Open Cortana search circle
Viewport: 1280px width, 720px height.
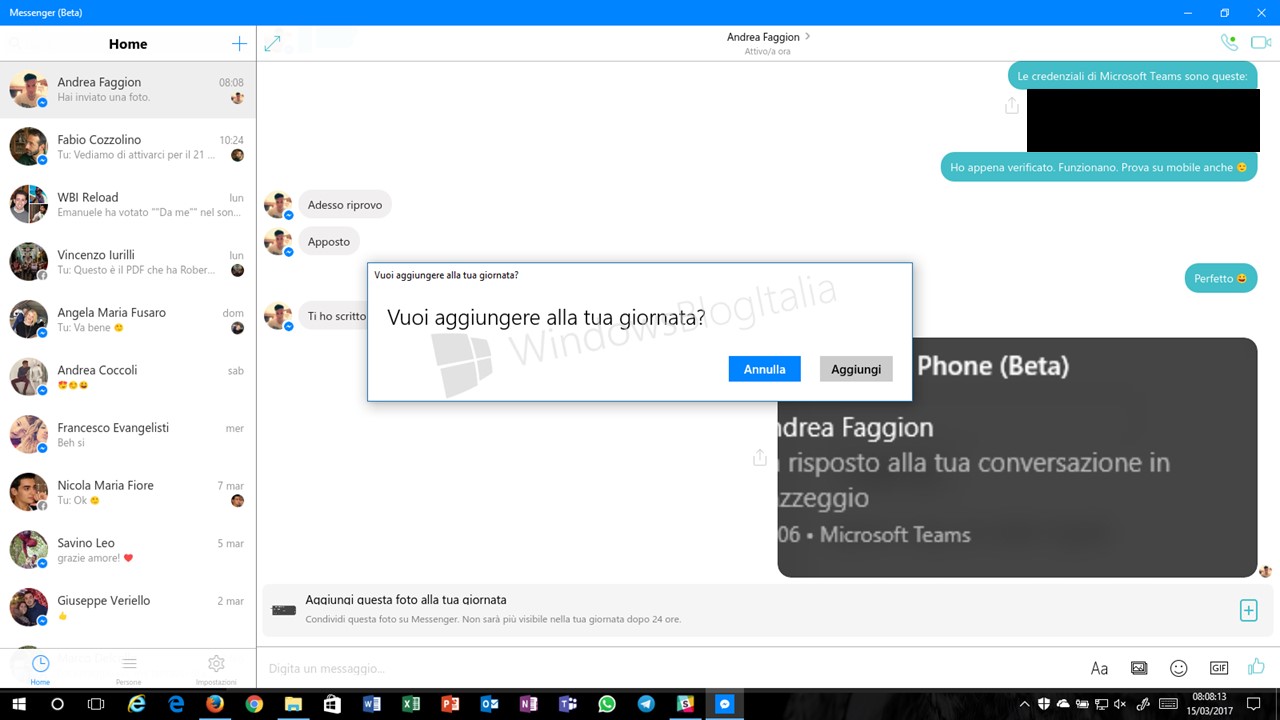coord(57,704)
